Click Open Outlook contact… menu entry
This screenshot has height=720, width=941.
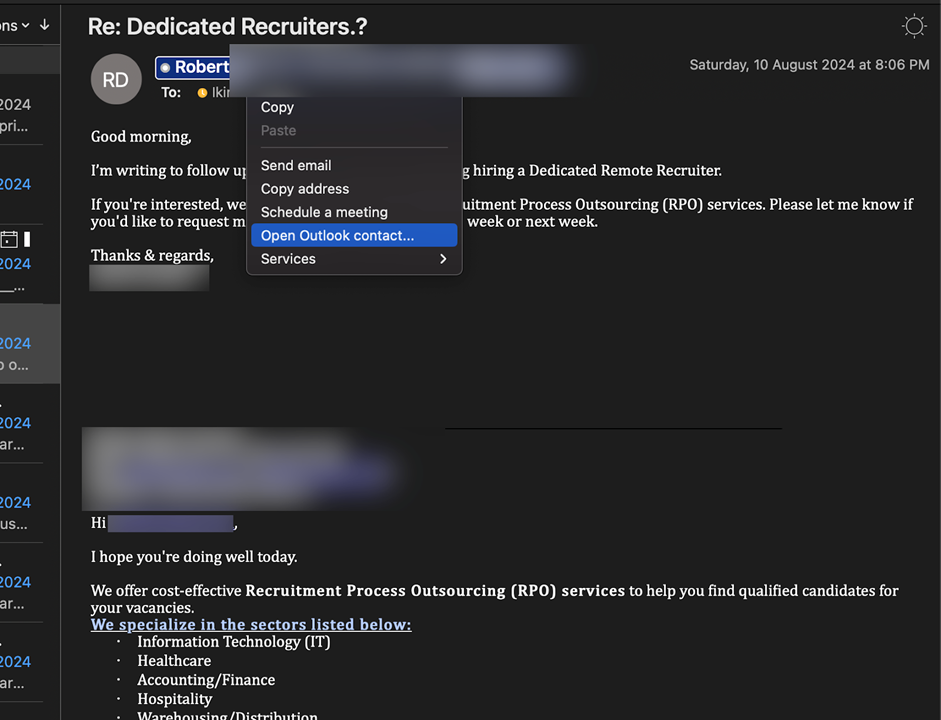pos(354,235)
